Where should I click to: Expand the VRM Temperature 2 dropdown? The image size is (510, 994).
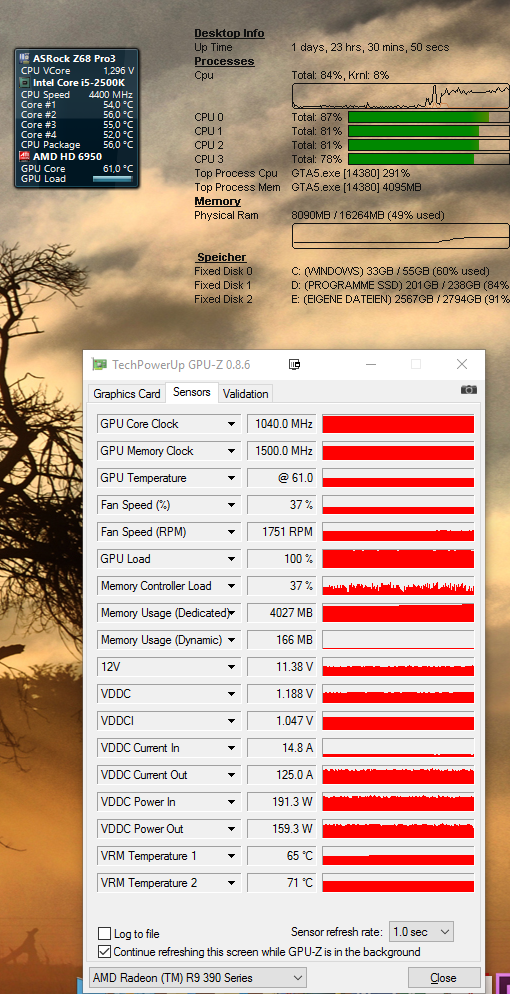click(232, 883)
